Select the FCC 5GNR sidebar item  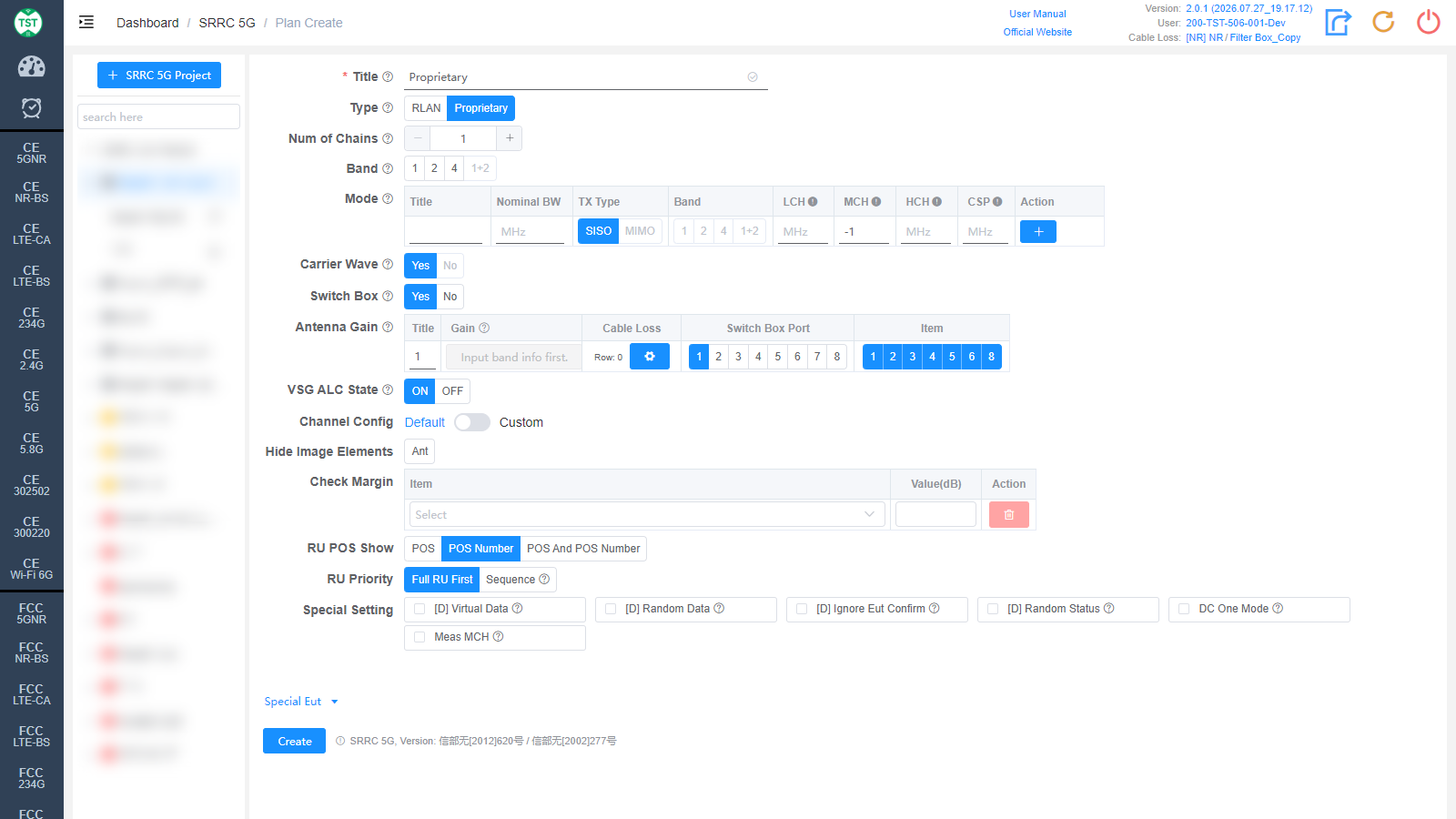[31, 613]
